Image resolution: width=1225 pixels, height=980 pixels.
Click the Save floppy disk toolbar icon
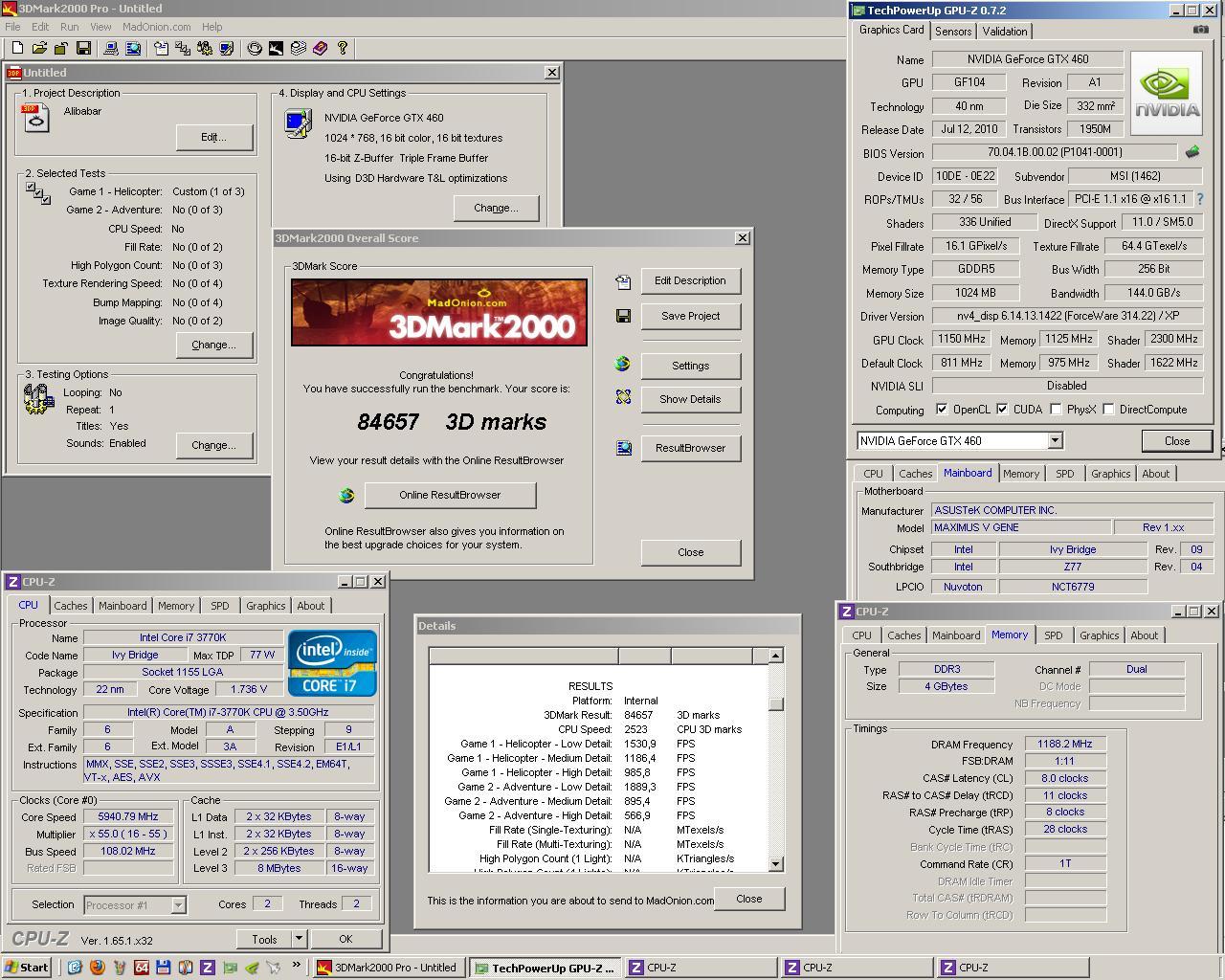click(x=83, y=48)
